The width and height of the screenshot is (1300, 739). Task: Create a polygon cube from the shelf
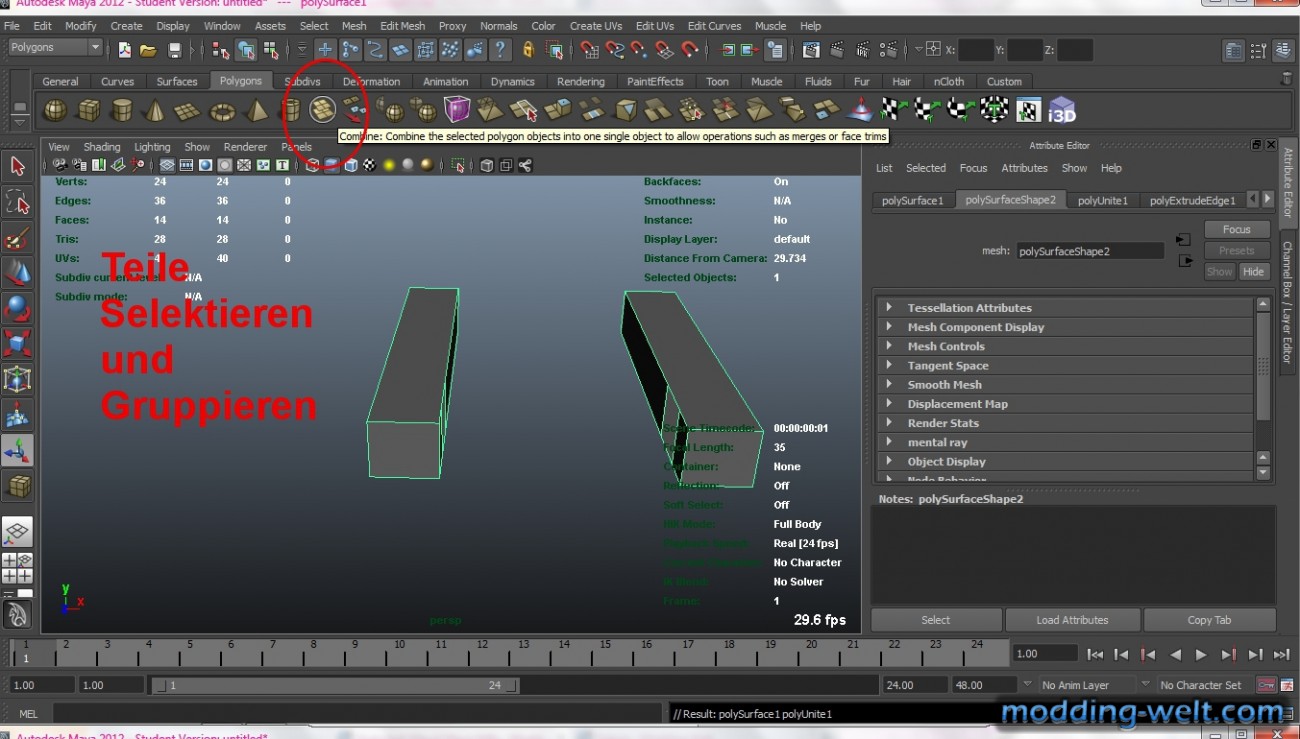(89, 110)
